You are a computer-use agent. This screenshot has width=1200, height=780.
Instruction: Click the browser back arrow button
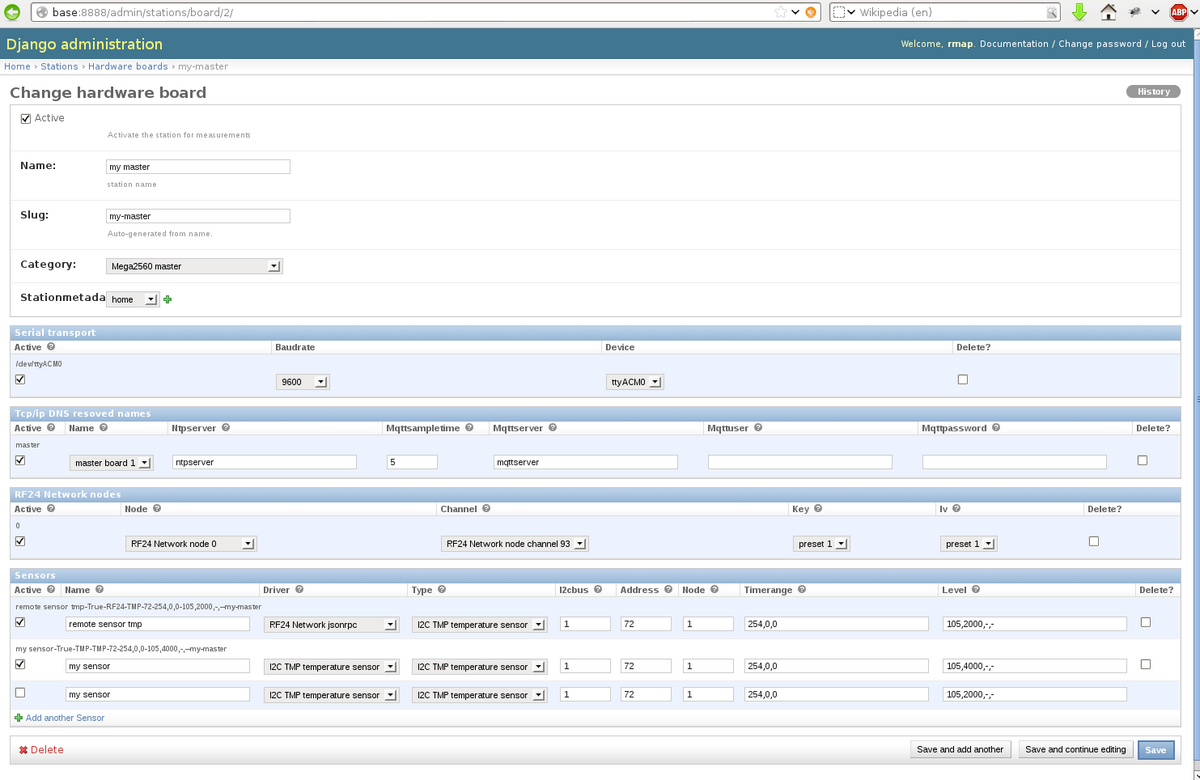(12, 12)
